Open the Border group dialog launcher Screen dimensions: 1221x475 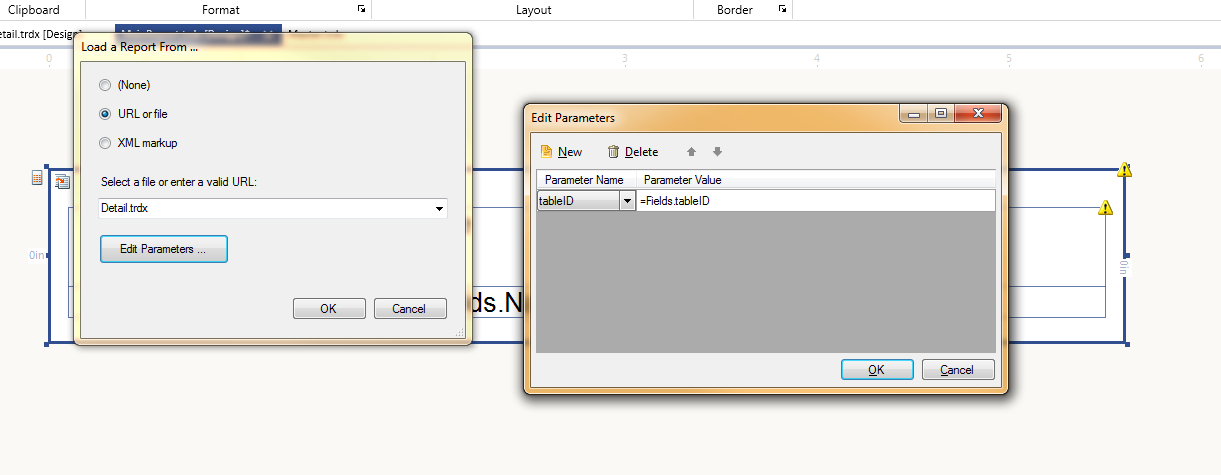click(782, 10)
